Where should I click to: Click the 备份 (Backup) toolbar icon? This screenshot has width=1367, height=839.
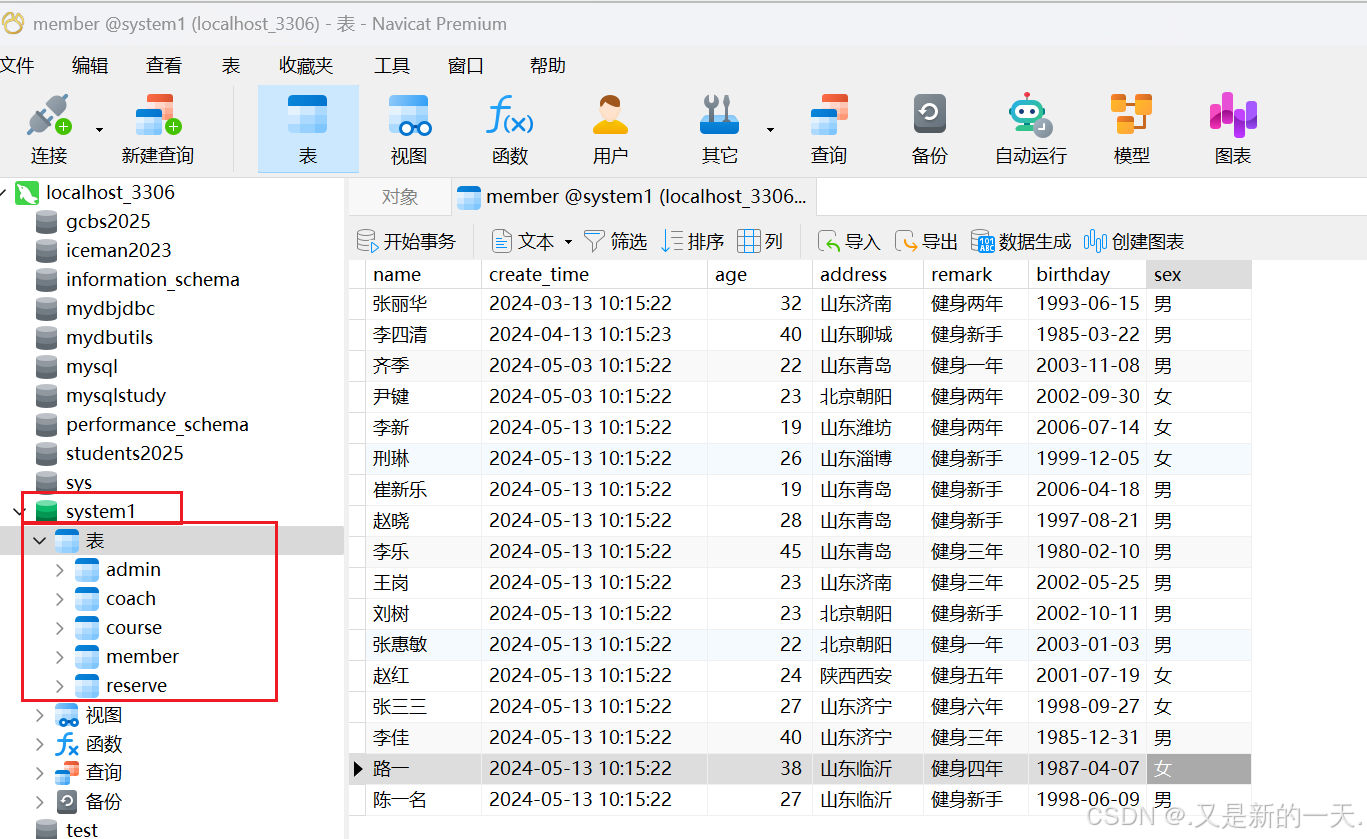pyautogui.click(x=929, y=128)
